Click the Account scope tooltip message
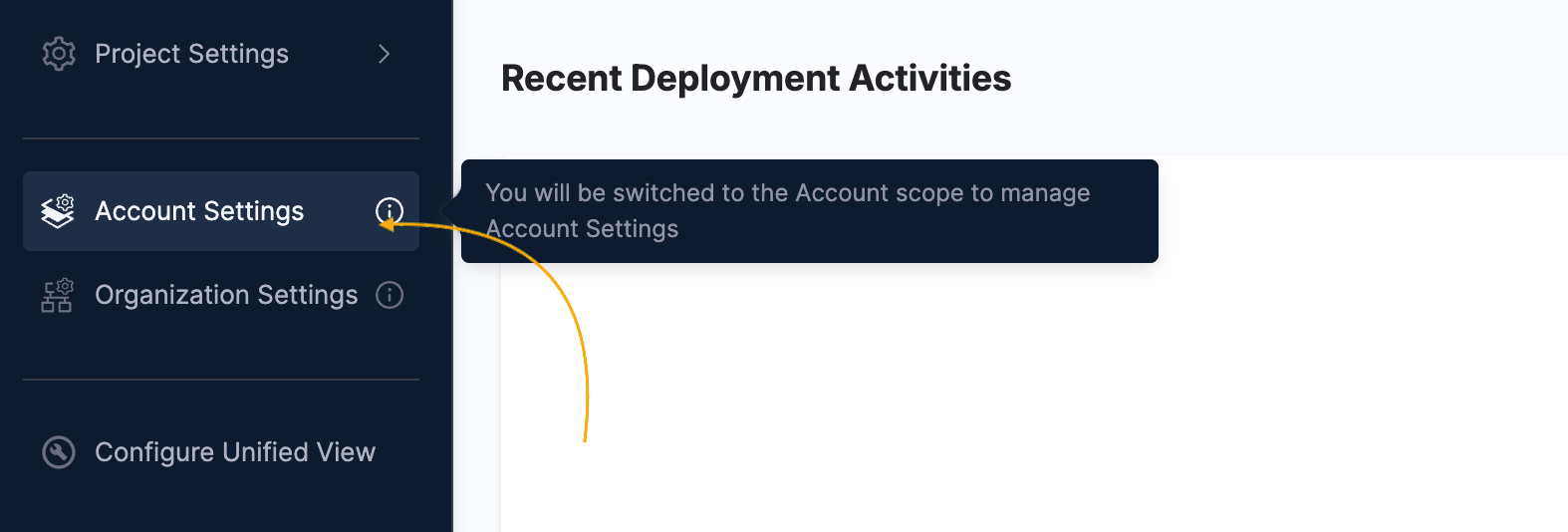This screenshot has height=532, width=1568. (x=810, y=211)
